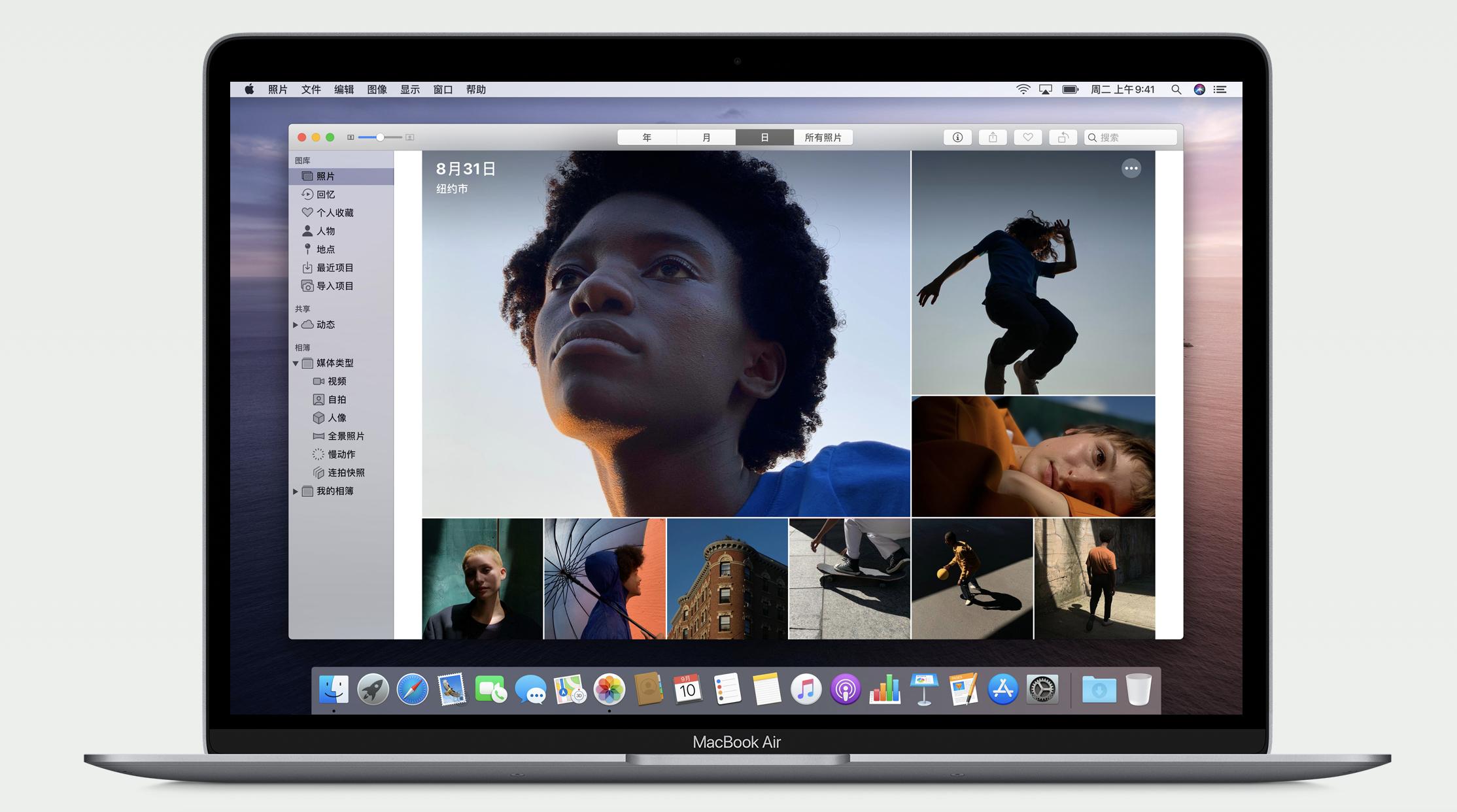Image resolution: width=1457 pixels, height=812 pixels.
Task: Open the 图像 menu in menu bar
Action: pyautogui.click(x=377, y=90)
